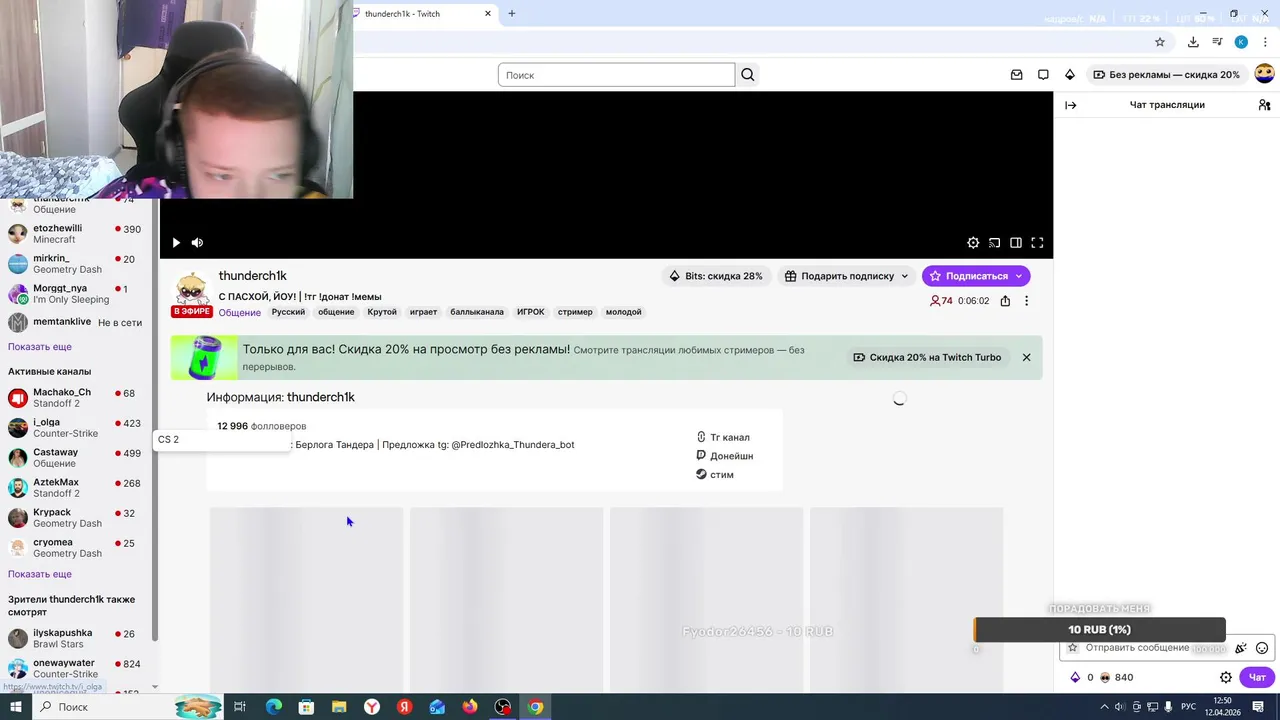Click the стример tag
This screenshot has width=1280, height=720.
pyautogui.click(x=575, y=312)
